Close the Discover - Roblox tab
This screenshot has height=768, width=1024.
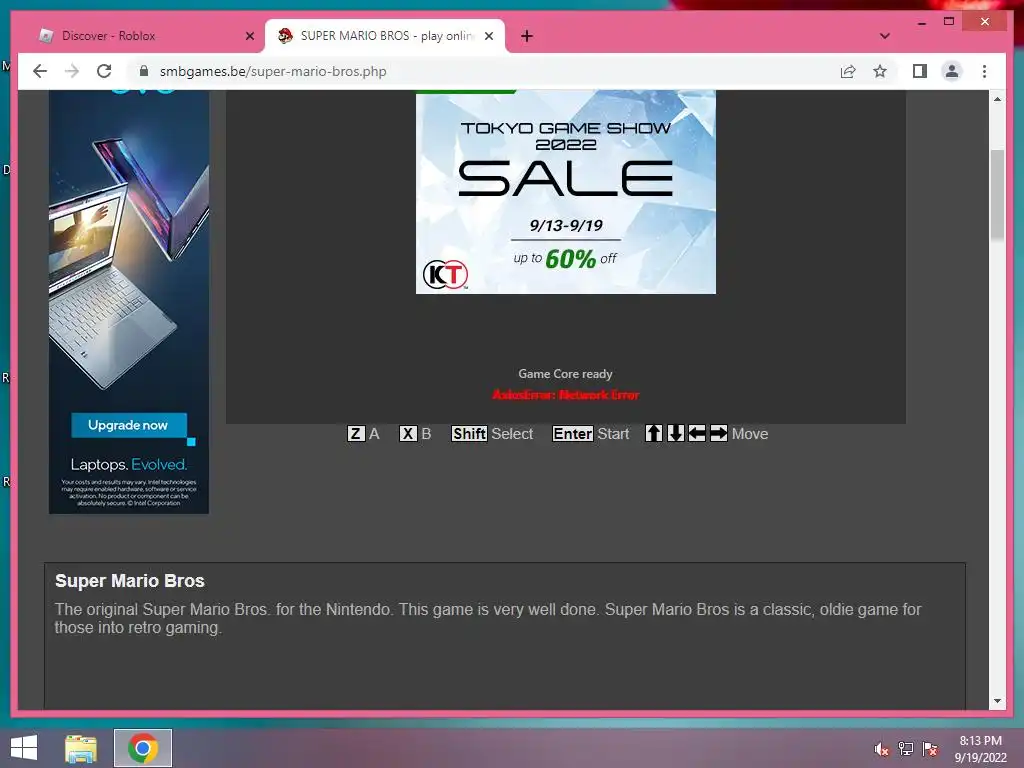(249, 36)
